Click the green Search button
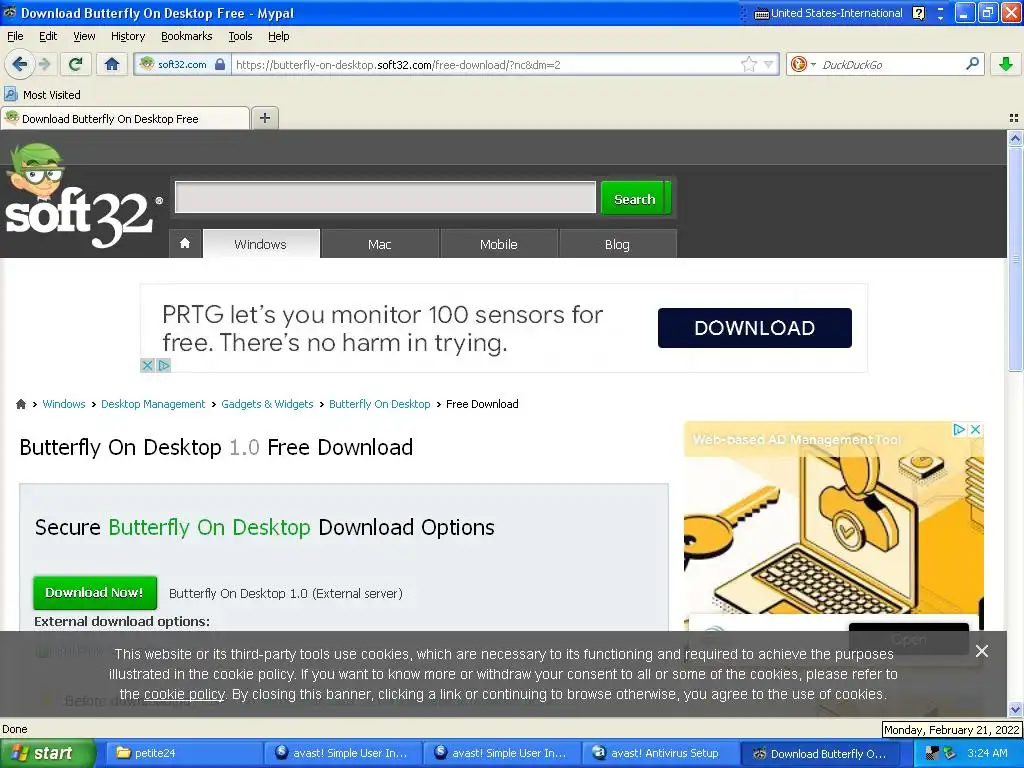The image size is (1024, 768). click(635, 198)
